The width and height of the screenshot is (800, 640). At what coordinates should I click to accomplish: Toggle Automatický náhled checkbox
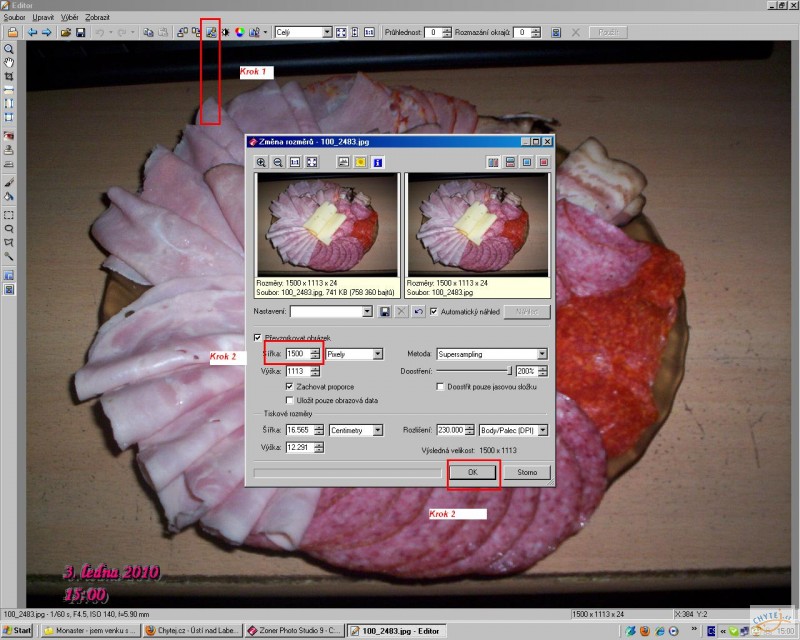coord(434,311)
